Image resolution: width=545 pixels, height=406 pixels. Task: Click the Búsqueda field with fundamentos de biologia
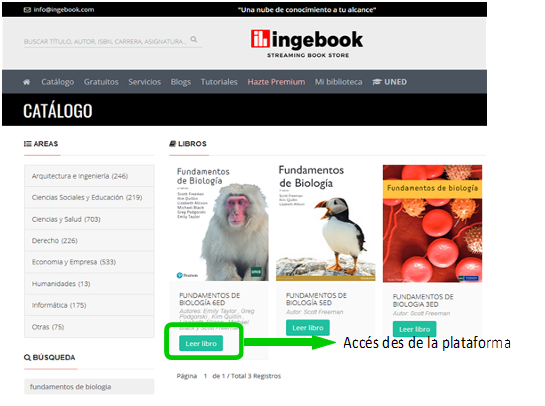(89, 387)
